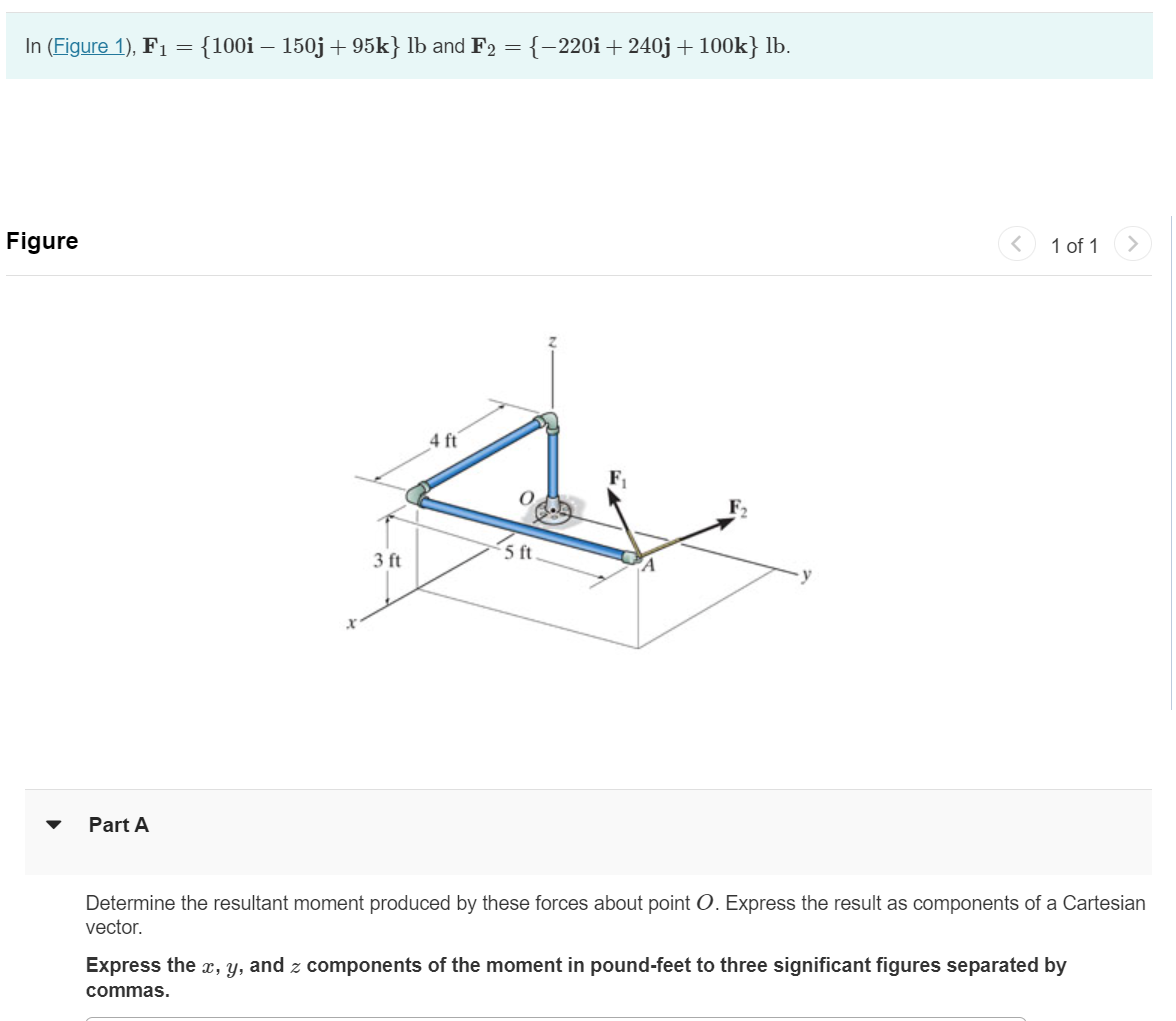
Task: Click the base flange at point O
Action: click(x=554, y=513)
